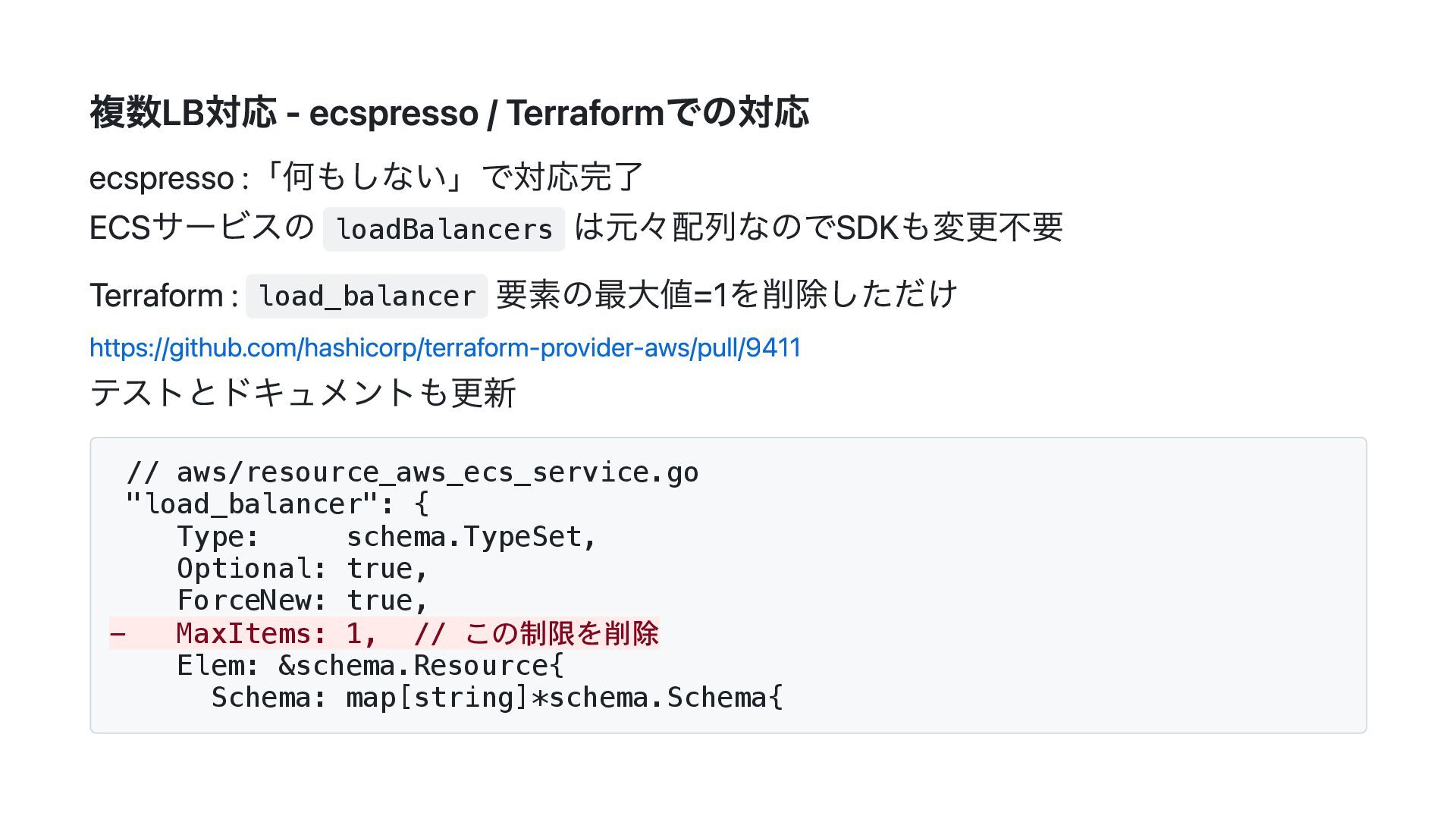Click the この制限を削除 comment text
Image resolution: width=1456 pixels, height=819 pixels.
(562, 633)
